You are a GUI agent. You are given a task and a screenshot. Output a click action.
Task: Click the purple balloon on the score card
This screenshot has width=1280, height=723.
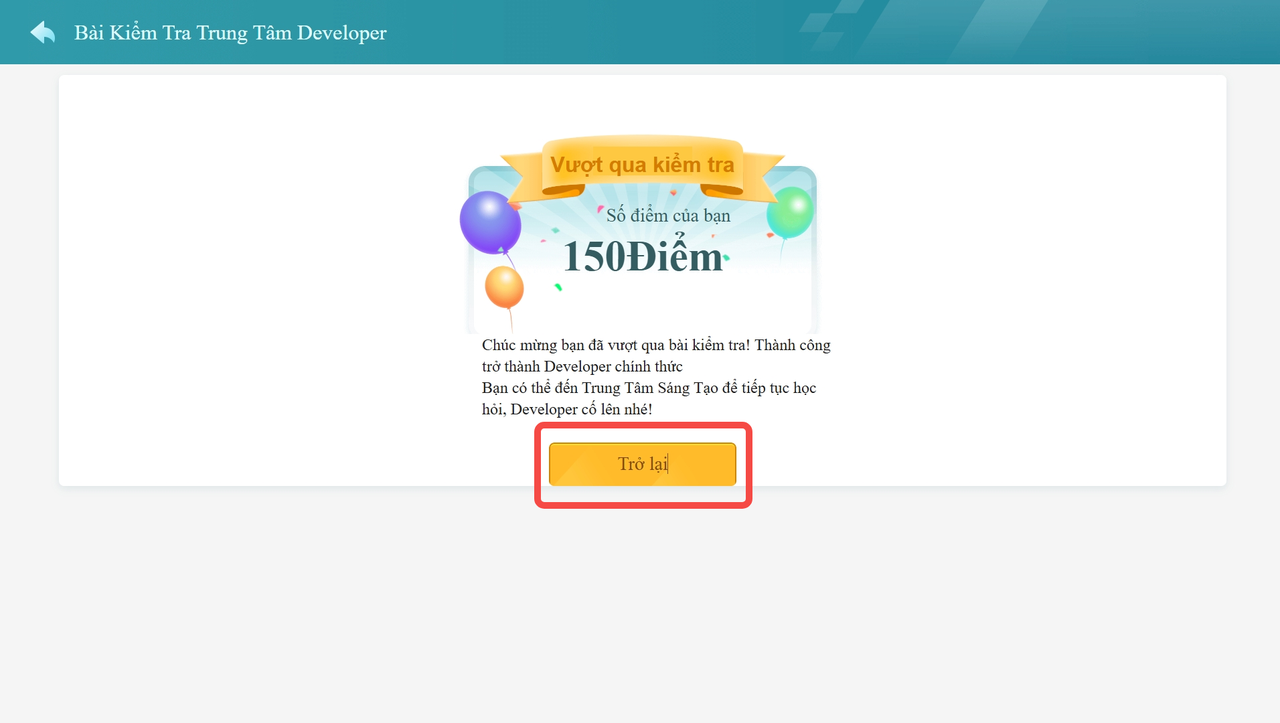(x=490, y=221)
